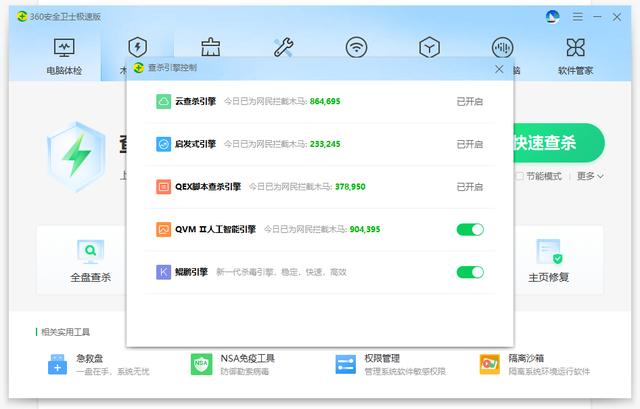Toggle the QVM II人工智能引擎 switch
This screenshot has height=409, width=640.
(470, 229)
